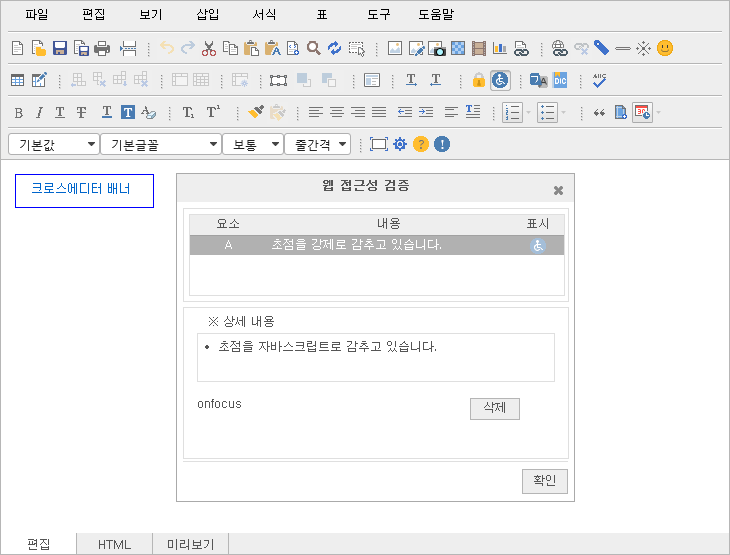The image size is (730, 555).
Task: Increase indent icon
Action: [x=426, y=112]
